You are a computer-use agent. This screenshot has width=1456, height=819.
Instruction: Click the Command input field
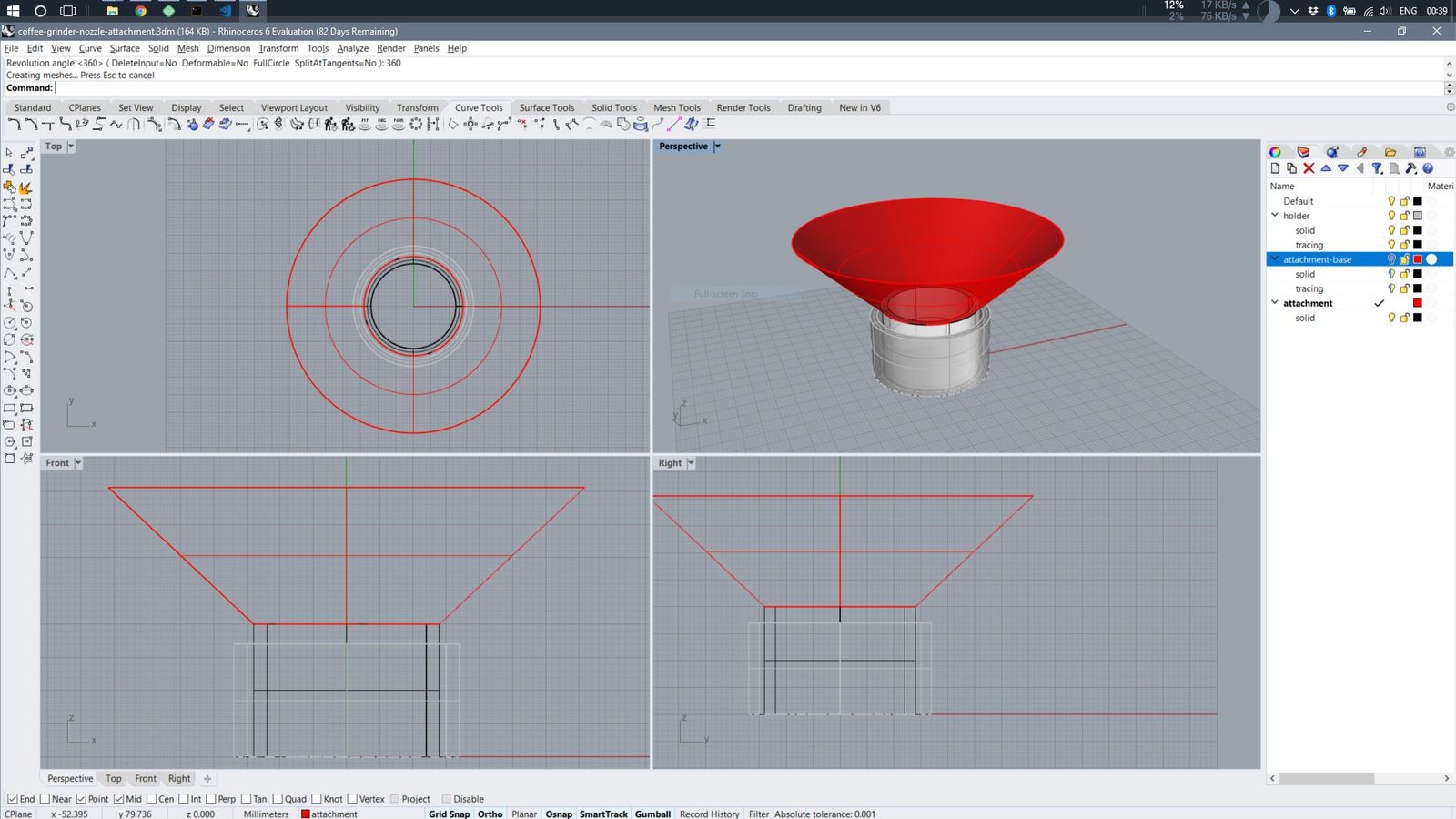click(749, 88)
